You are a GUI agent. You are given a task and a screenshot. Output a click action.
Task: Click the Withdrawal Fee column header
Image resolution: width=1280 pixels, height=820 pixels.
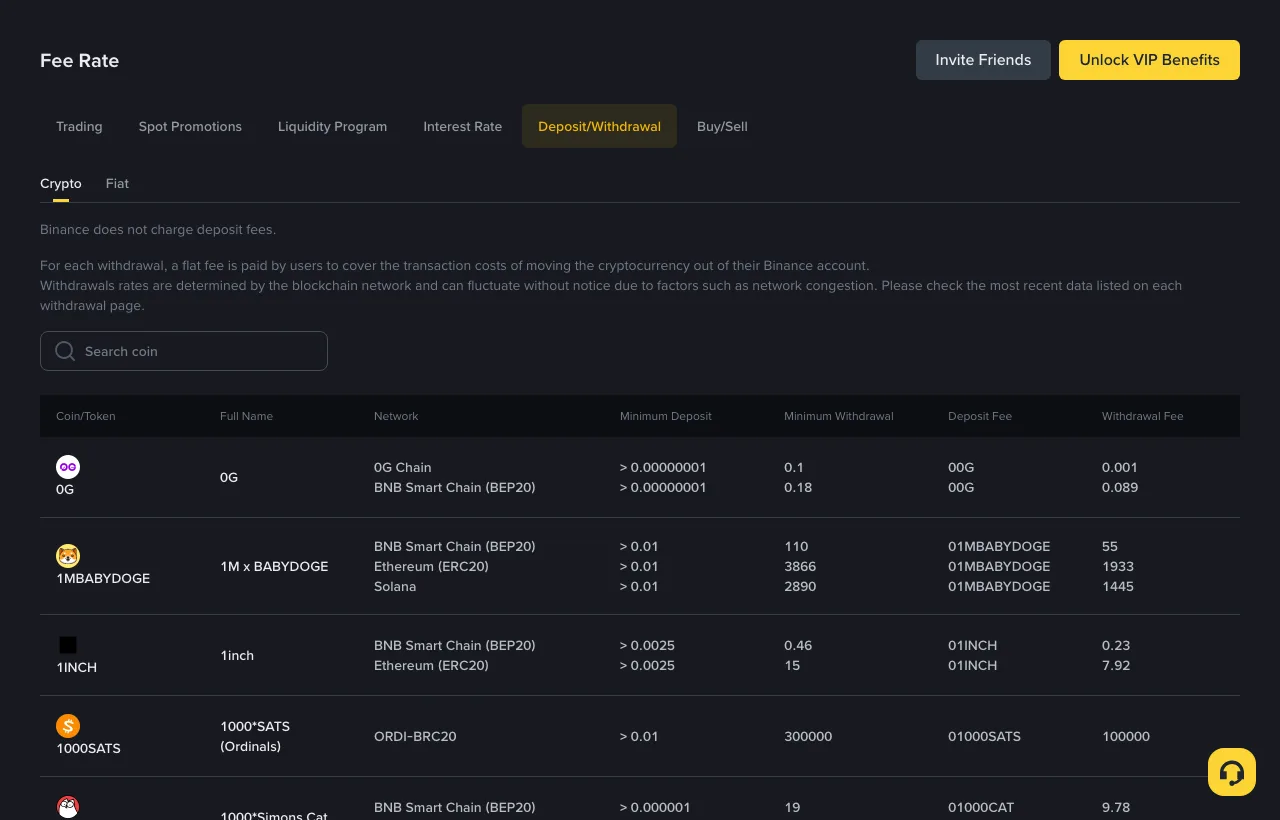pos(1142,416)
